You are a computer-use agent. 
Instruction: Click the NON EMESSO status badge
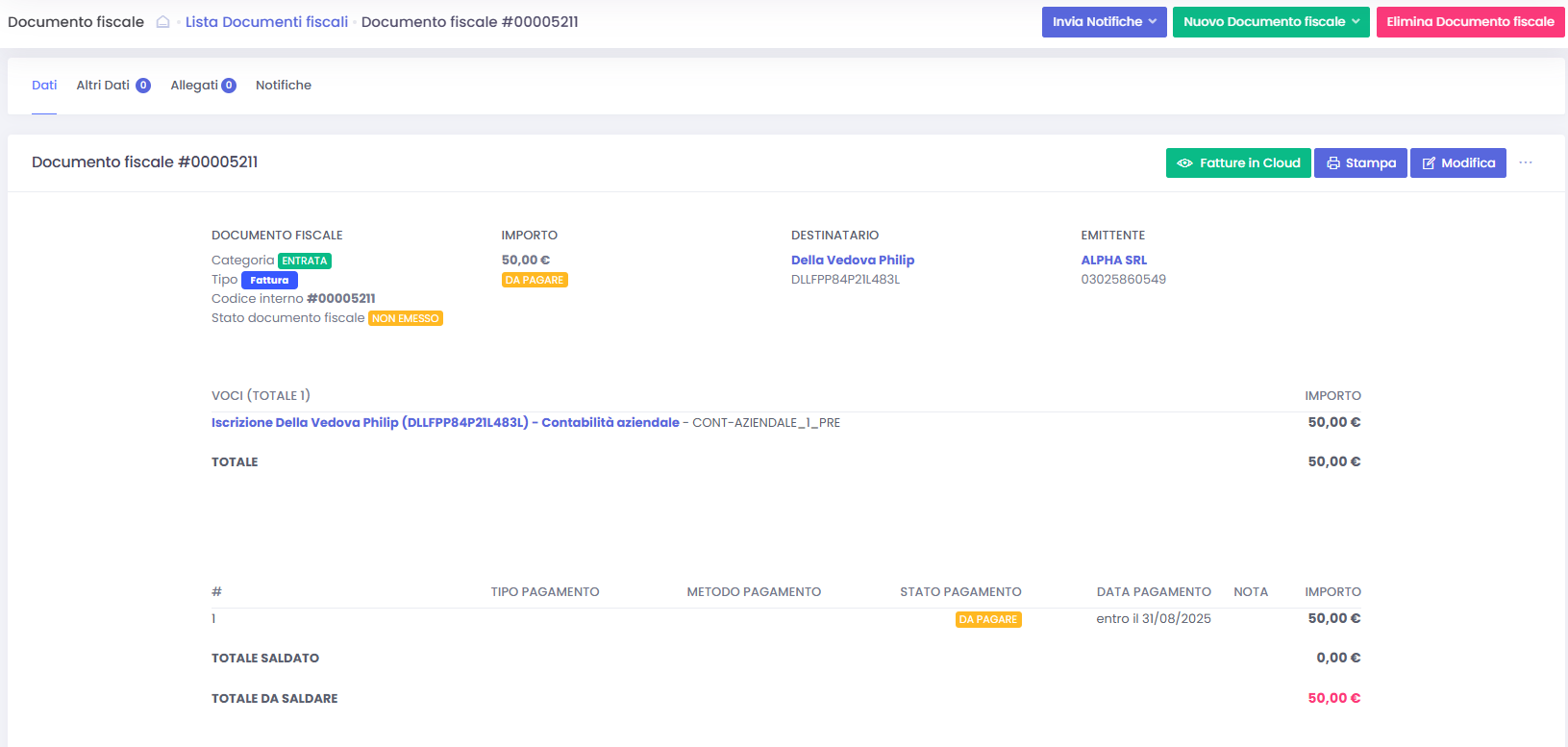click(405, 318)
